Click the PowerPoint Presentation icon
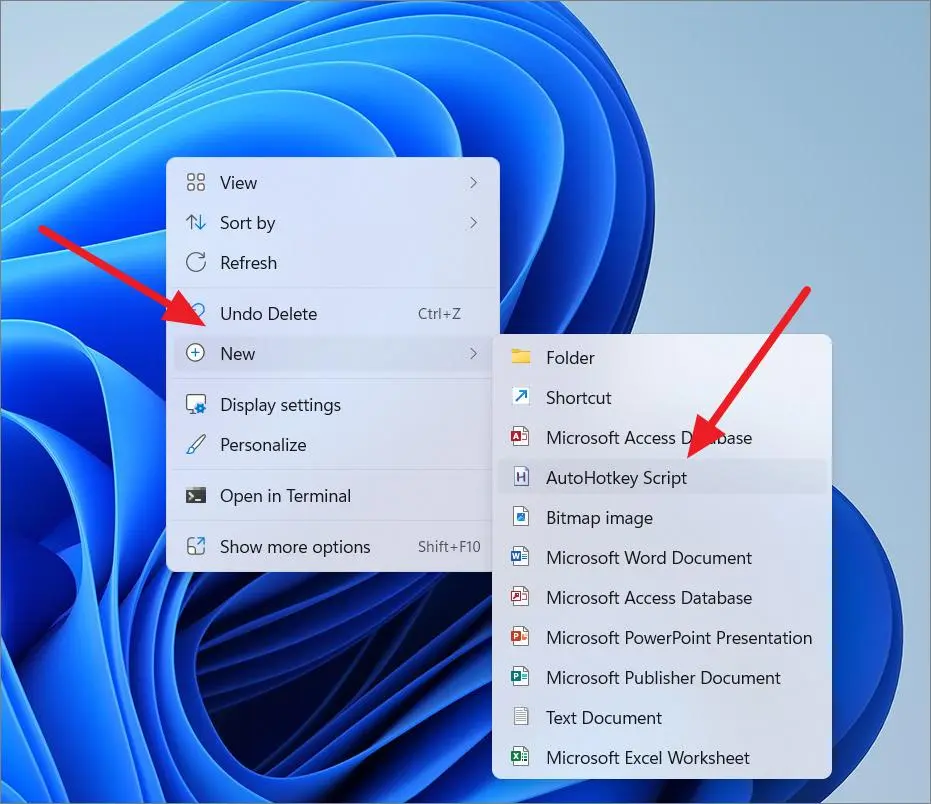The image size is (931, 804). (x=520, y=637)
